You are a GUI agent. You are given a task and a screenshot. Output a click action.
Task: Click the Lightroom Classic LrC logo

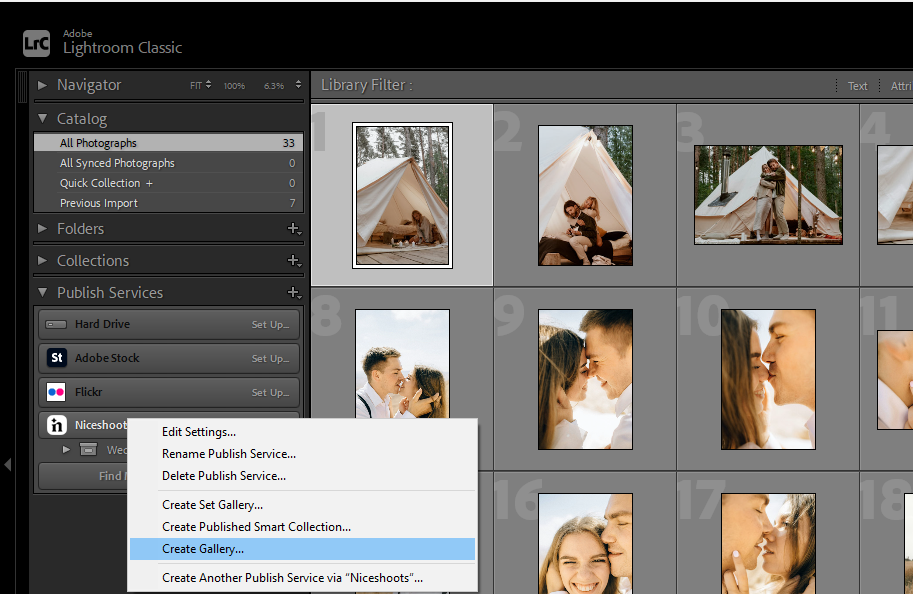37,44
